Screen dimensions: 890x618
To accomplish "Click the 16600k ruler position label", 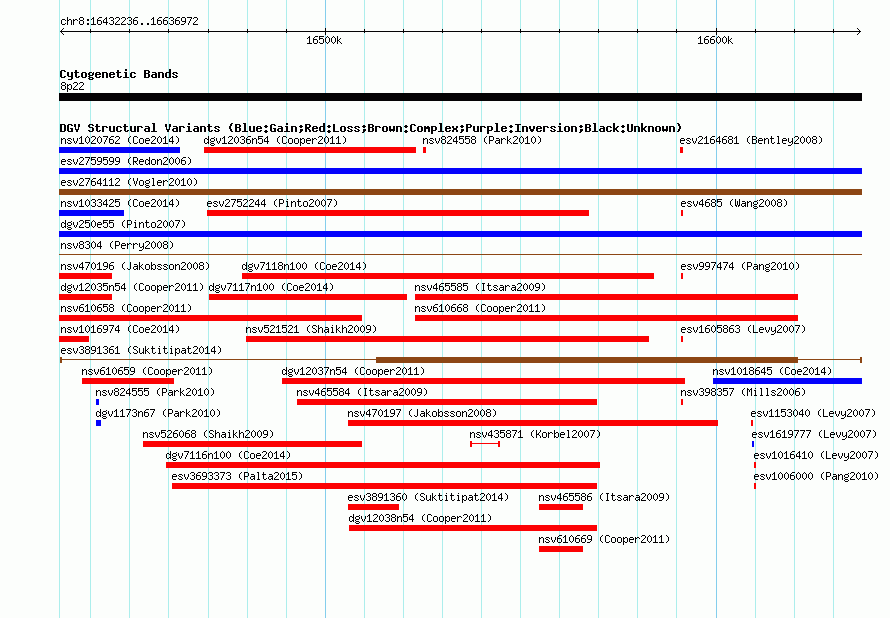I will (x=715, y=40).
